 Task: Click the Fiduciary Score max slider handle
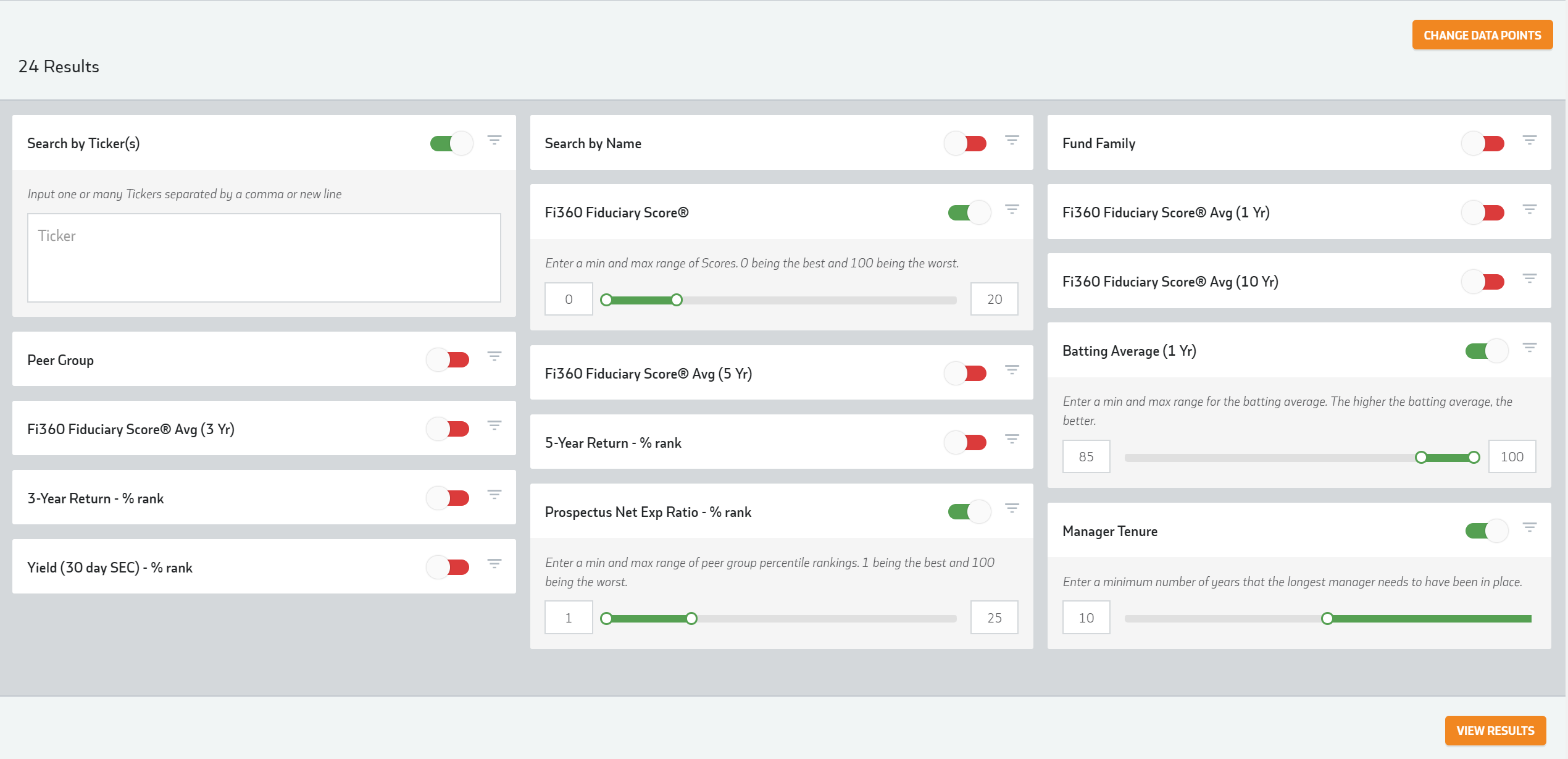677,300
